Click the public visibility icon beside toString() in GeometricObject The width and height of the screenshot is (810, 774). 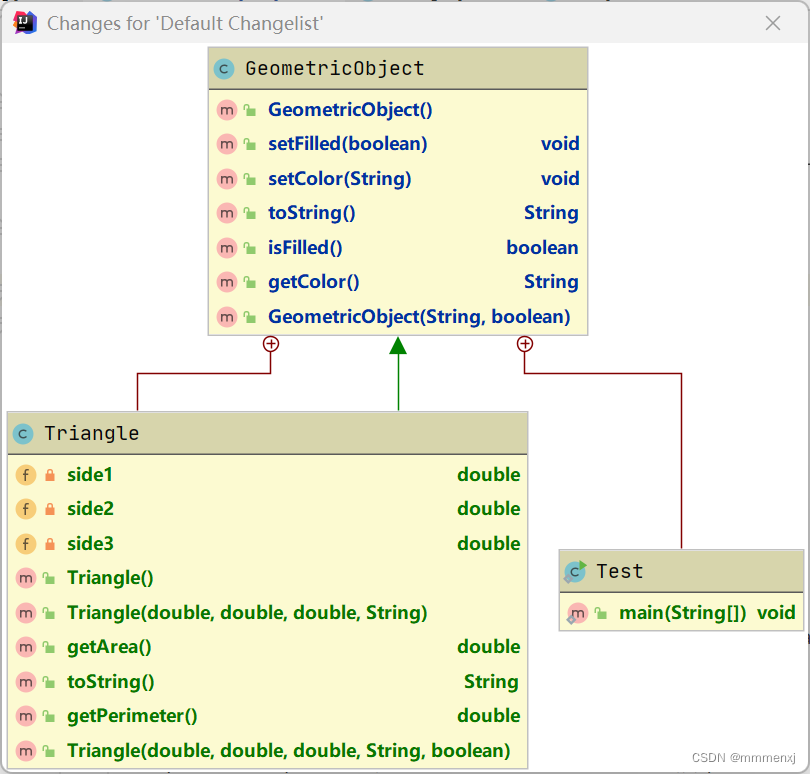250,213
